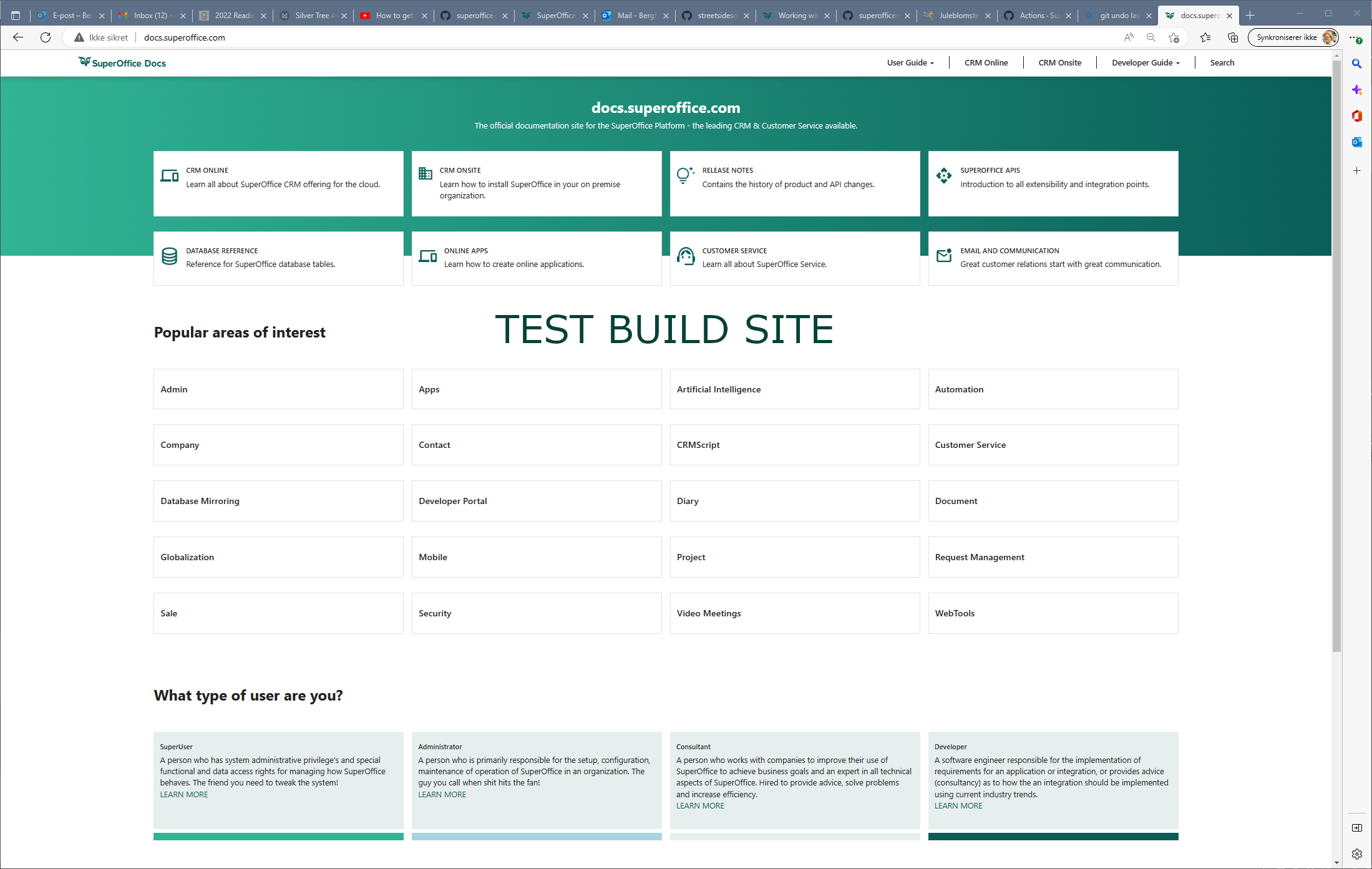Click Search in the top navigation

coord(1222,62)
